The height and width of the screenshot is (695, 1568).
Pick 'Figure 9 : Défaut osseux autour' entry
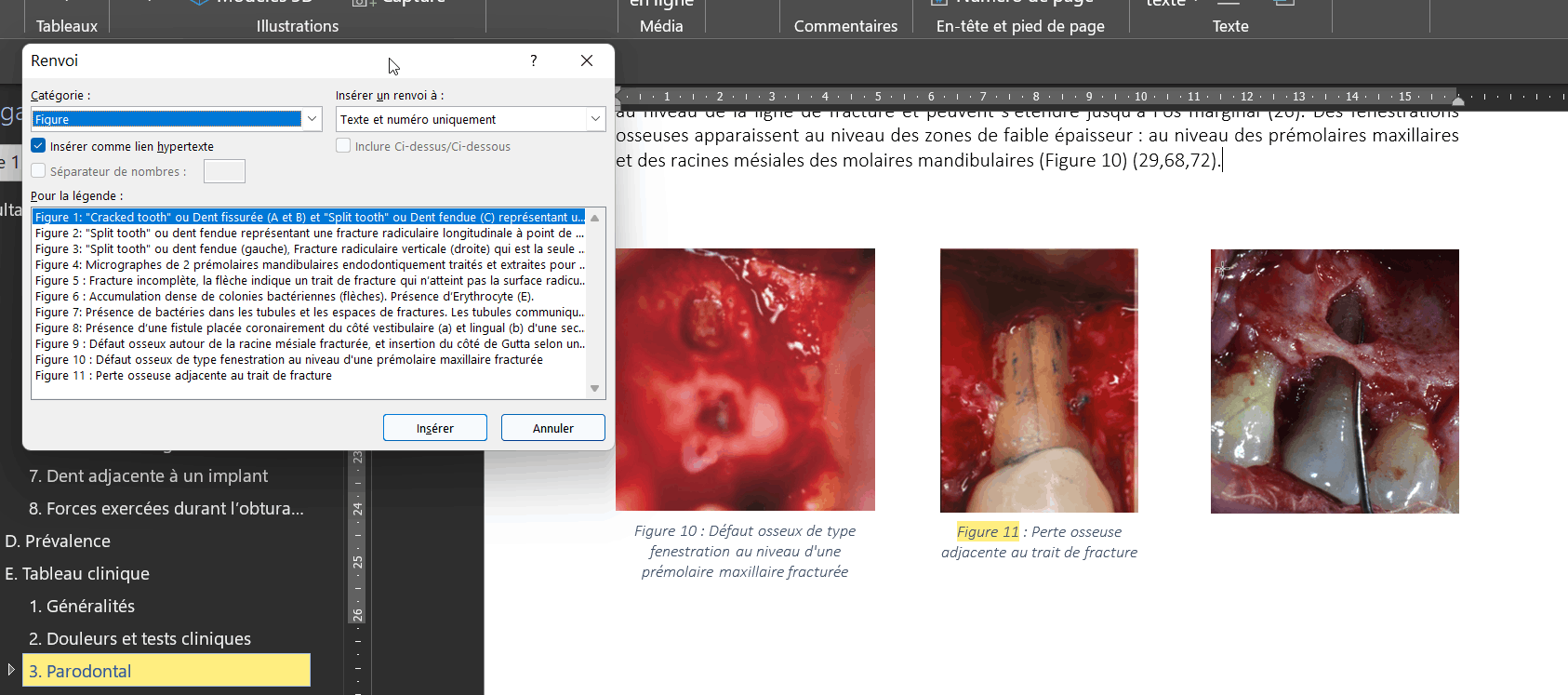310,343
